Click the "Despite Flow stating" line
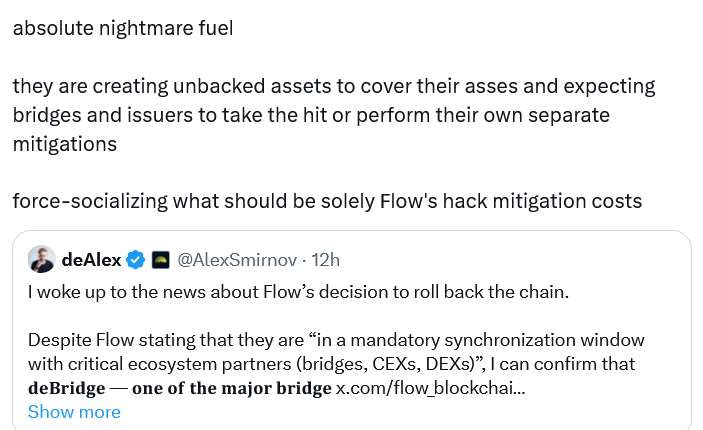703x430 pixels. point(336,340)
